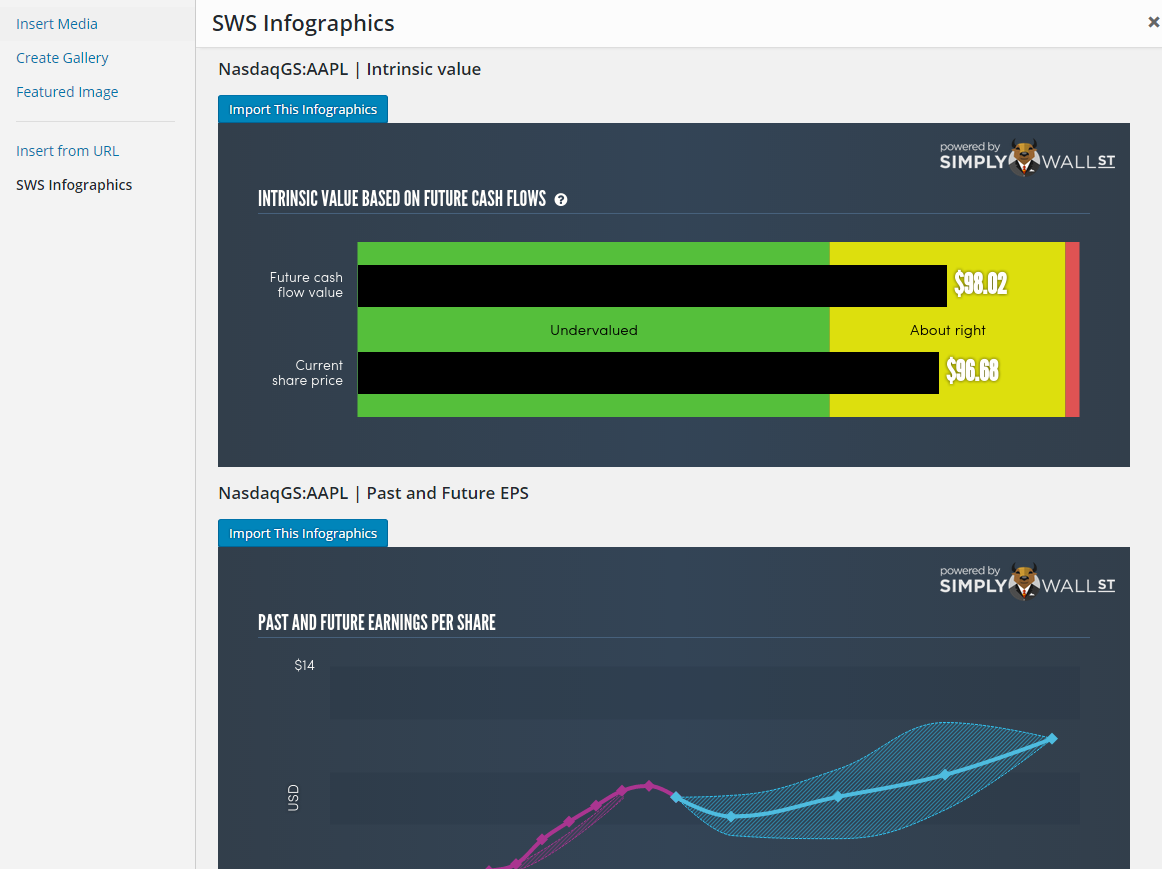
Task: Click the $14 axis label on EPS chart
Action: [x=305, y=665]
